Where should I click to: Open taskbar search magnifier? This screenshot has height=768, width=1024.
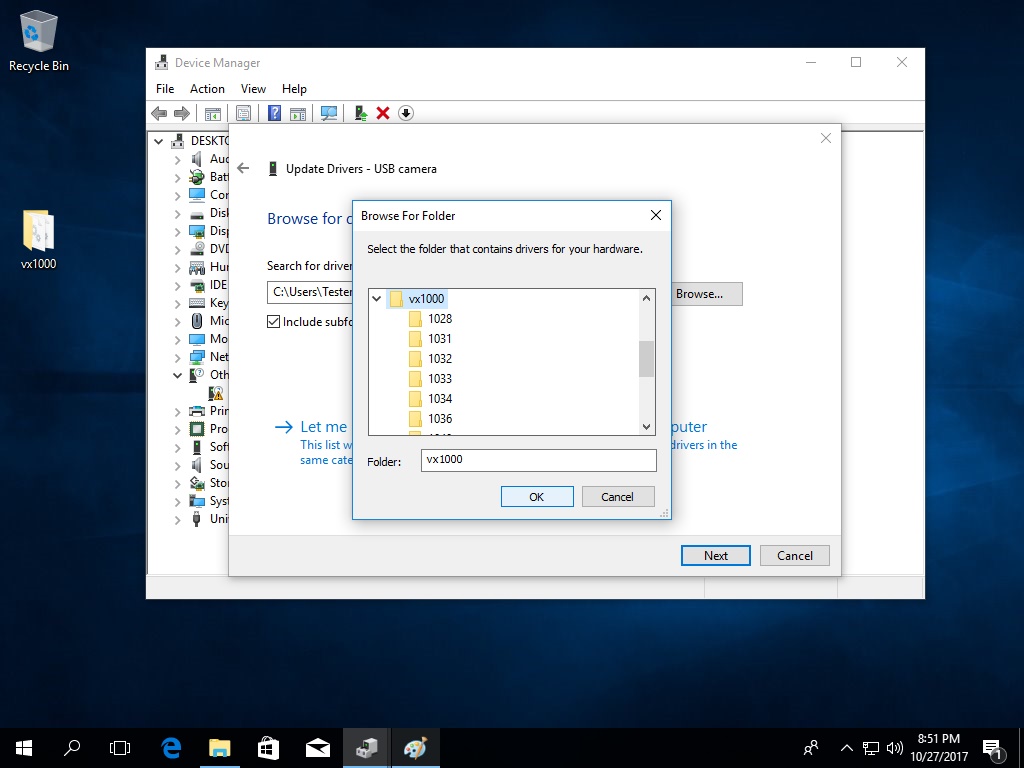[72, 748]
